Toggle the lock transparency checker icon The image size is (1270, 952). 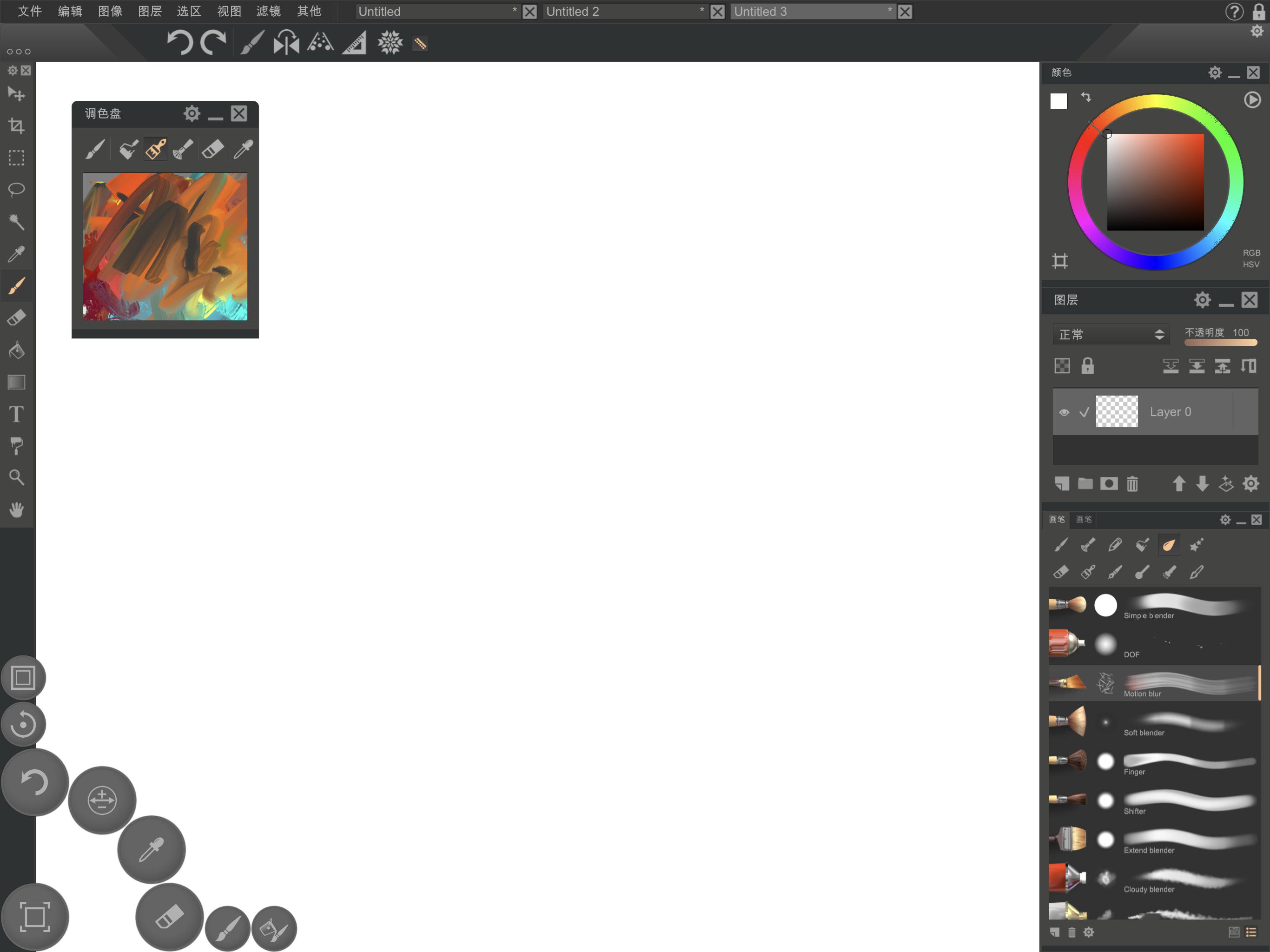(1062, 366)
